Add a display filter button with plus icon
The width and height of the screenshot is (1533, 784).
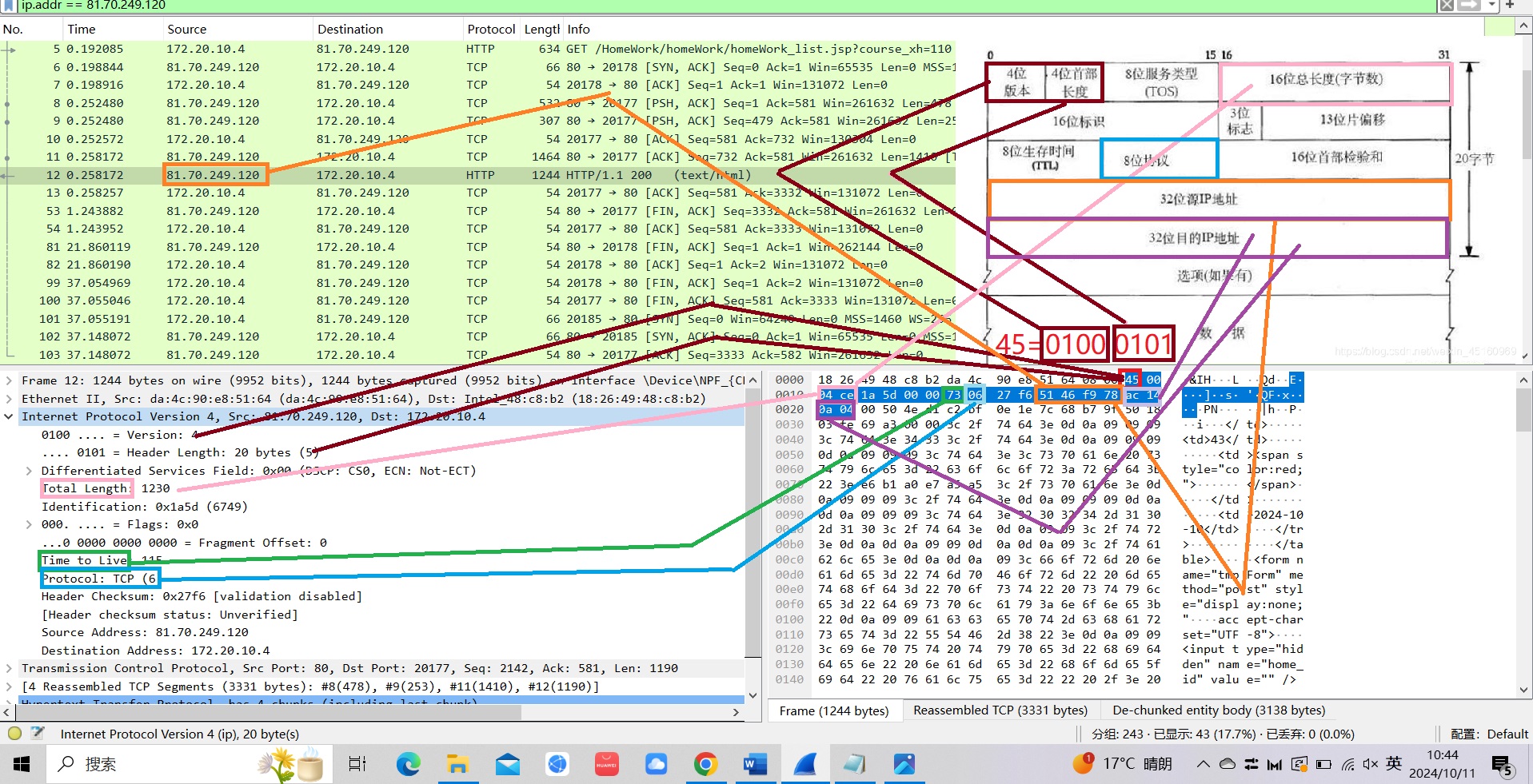(x=1511, y=6)
